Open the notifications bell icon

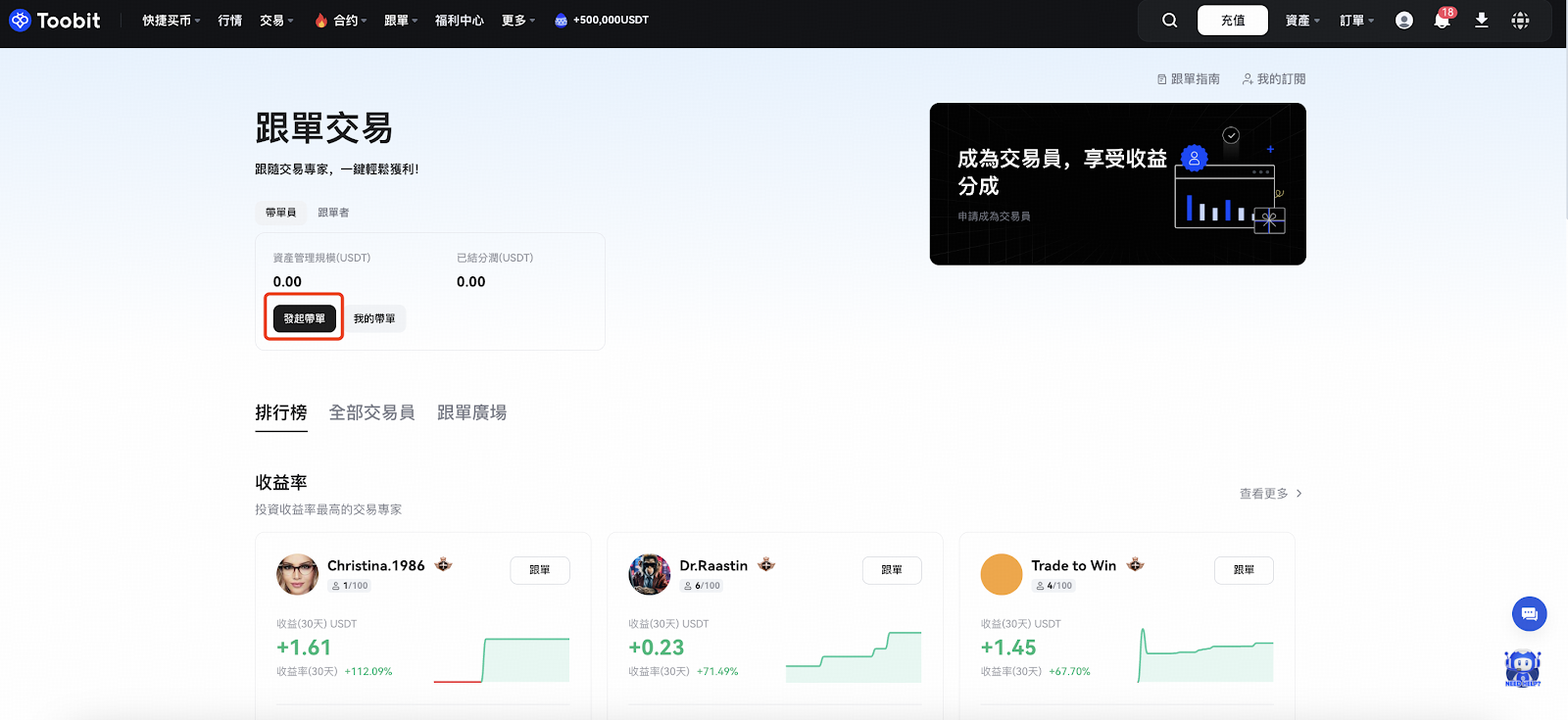[1442, 21]
